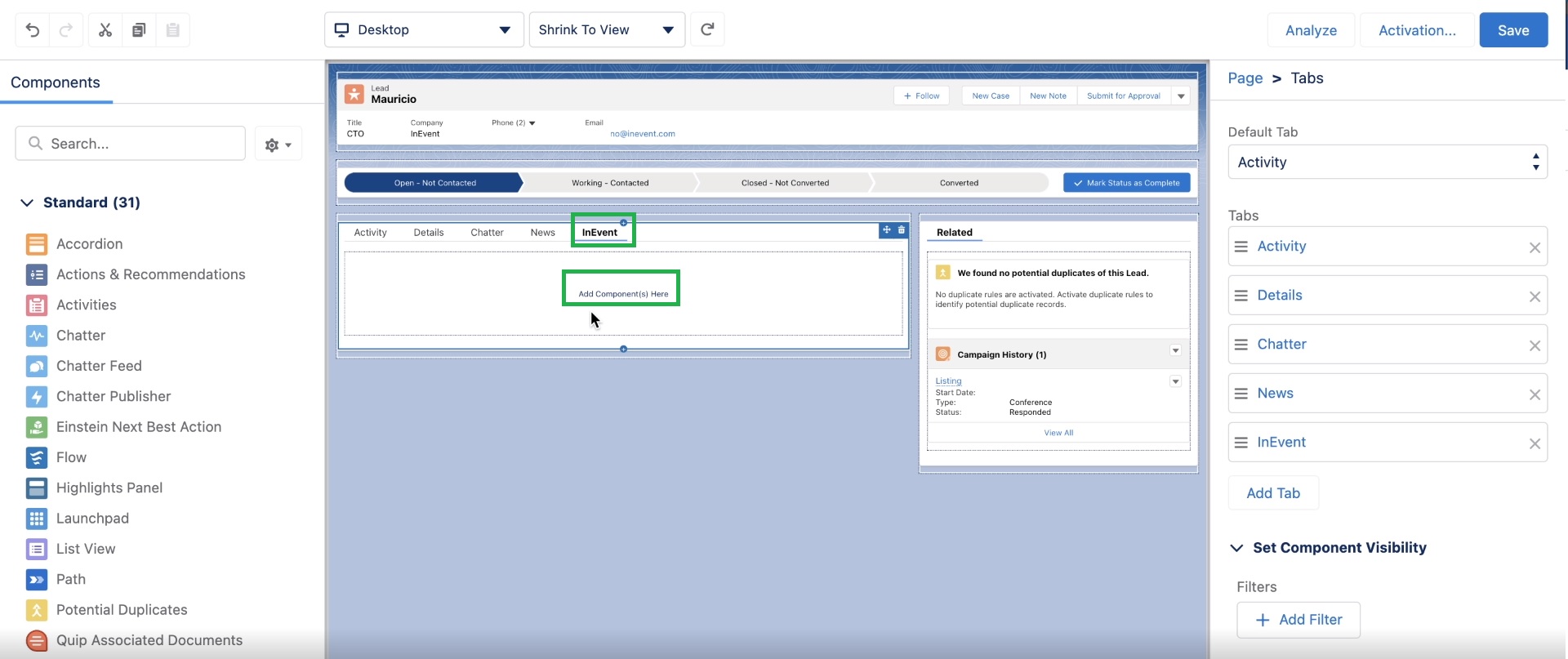Screen dimensions: 1568x659
Task: Open the View All campaign history link
Action: tap(1058, 433)
